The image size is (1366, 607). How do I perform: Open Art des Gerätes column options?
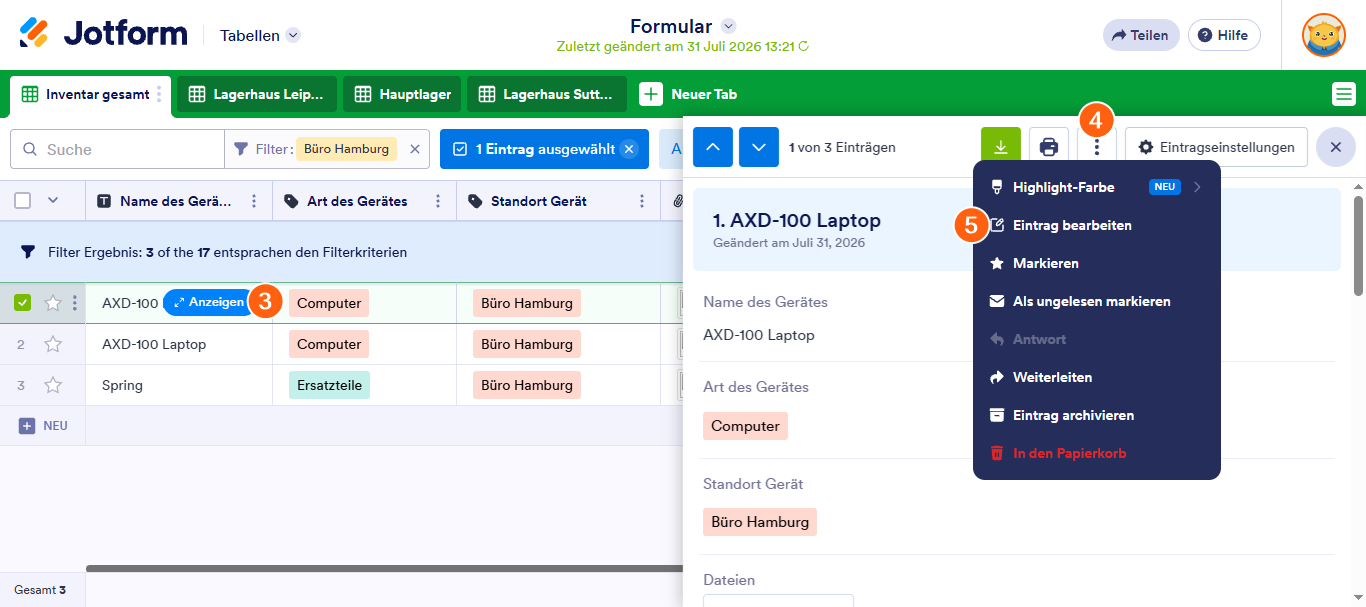point(438,201)
